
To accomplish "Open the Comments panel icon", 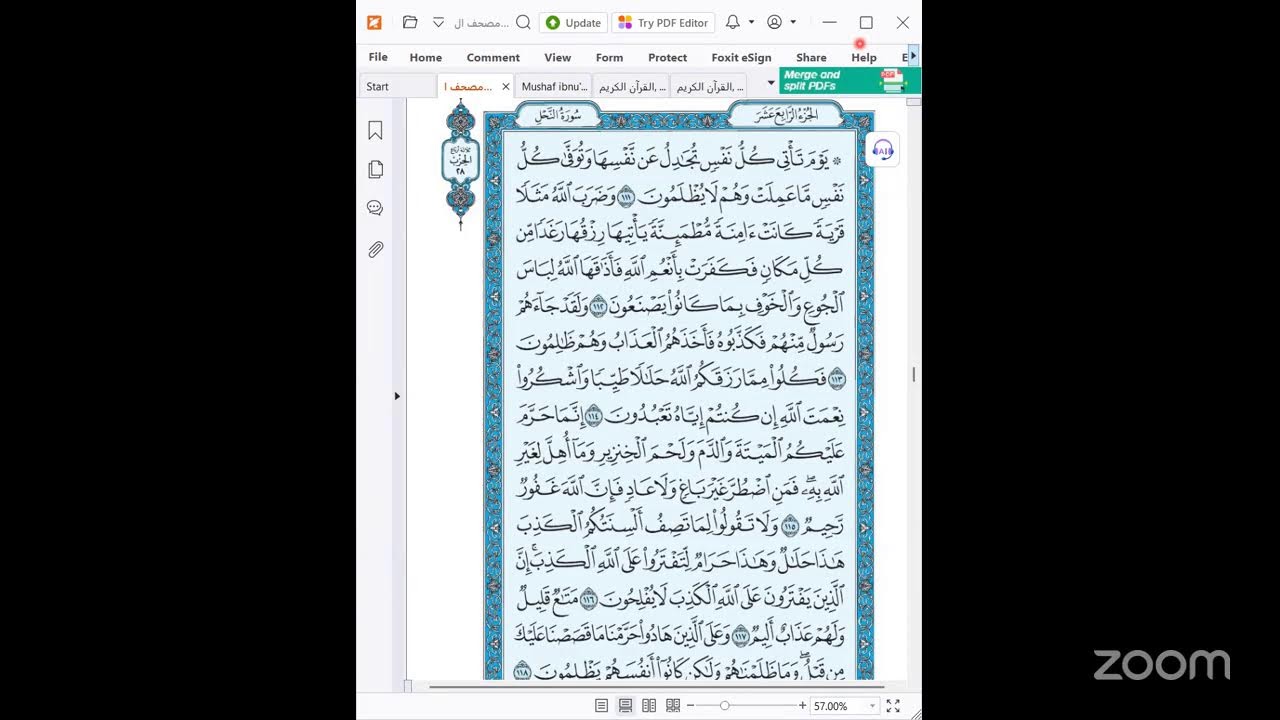I will pyautogui.click(x=376, y=208).
